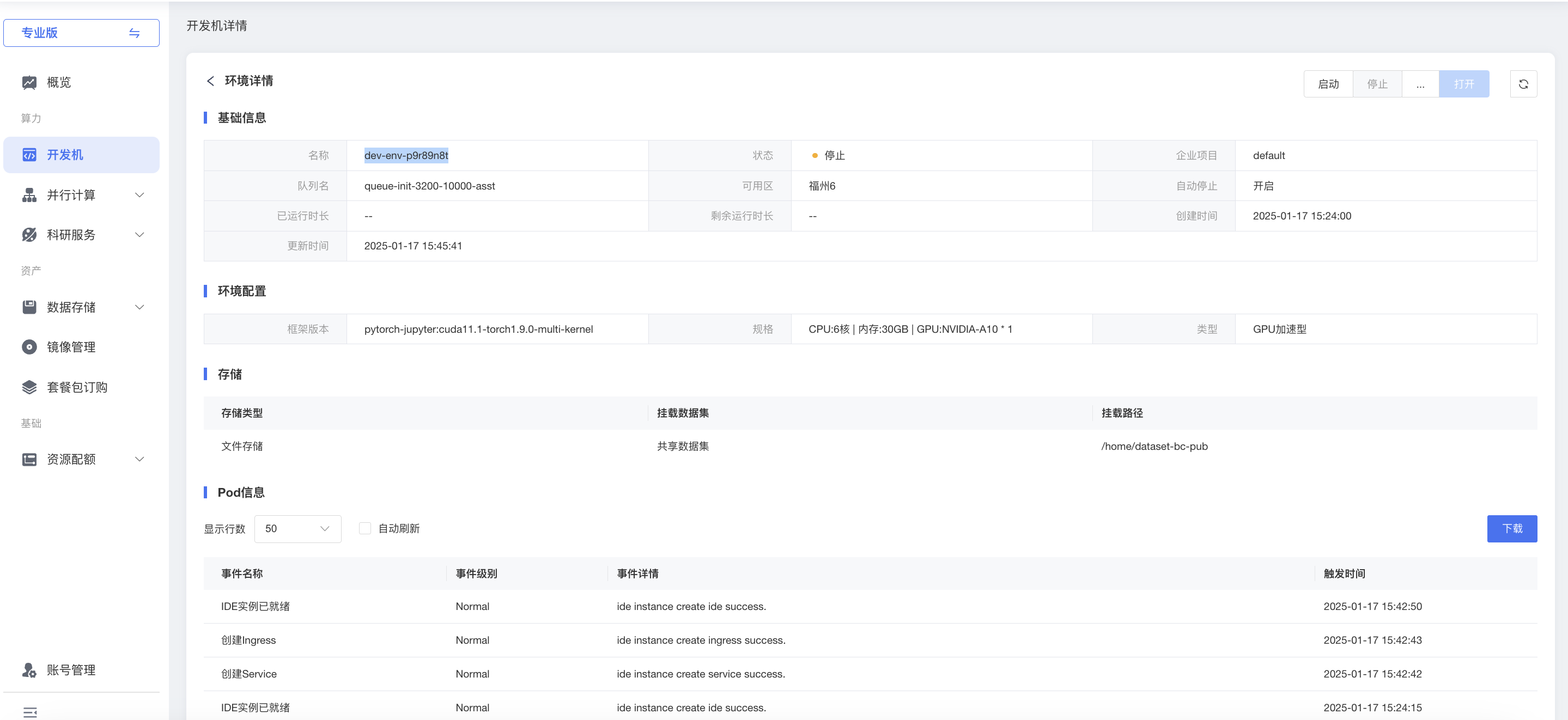Enable the 自动刷新 checkbox
Viewport: 1568px width, 720px height.
coord(365,528)
